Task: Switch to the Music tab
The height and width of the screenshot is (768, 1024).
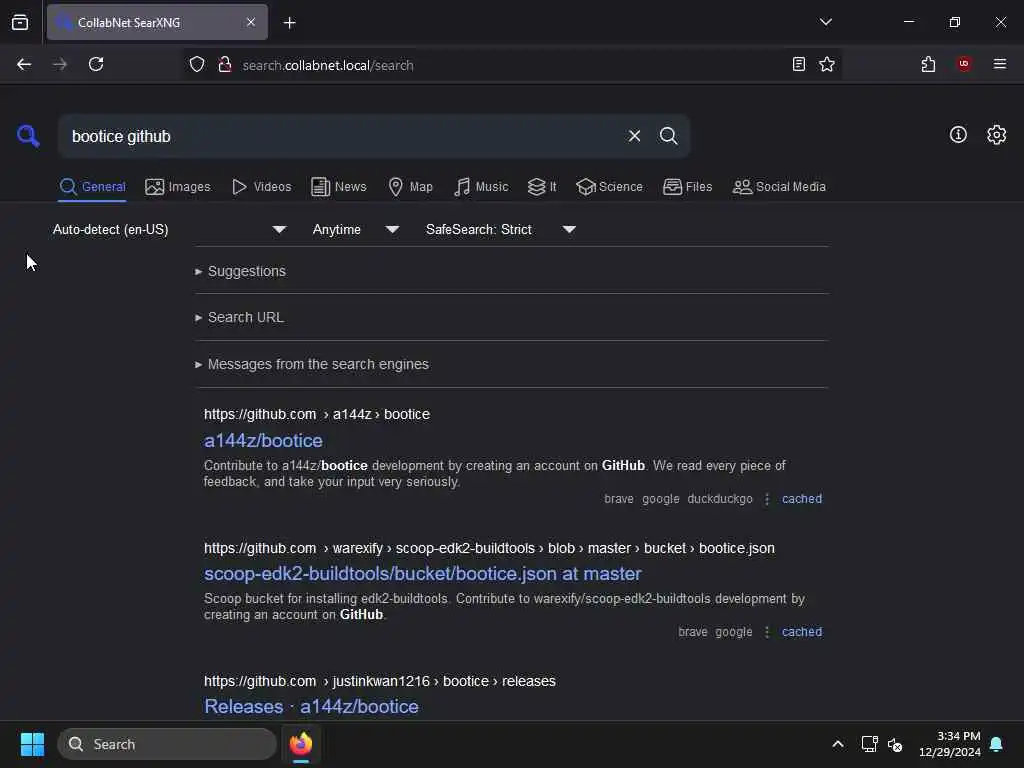Action: (481, 187)
